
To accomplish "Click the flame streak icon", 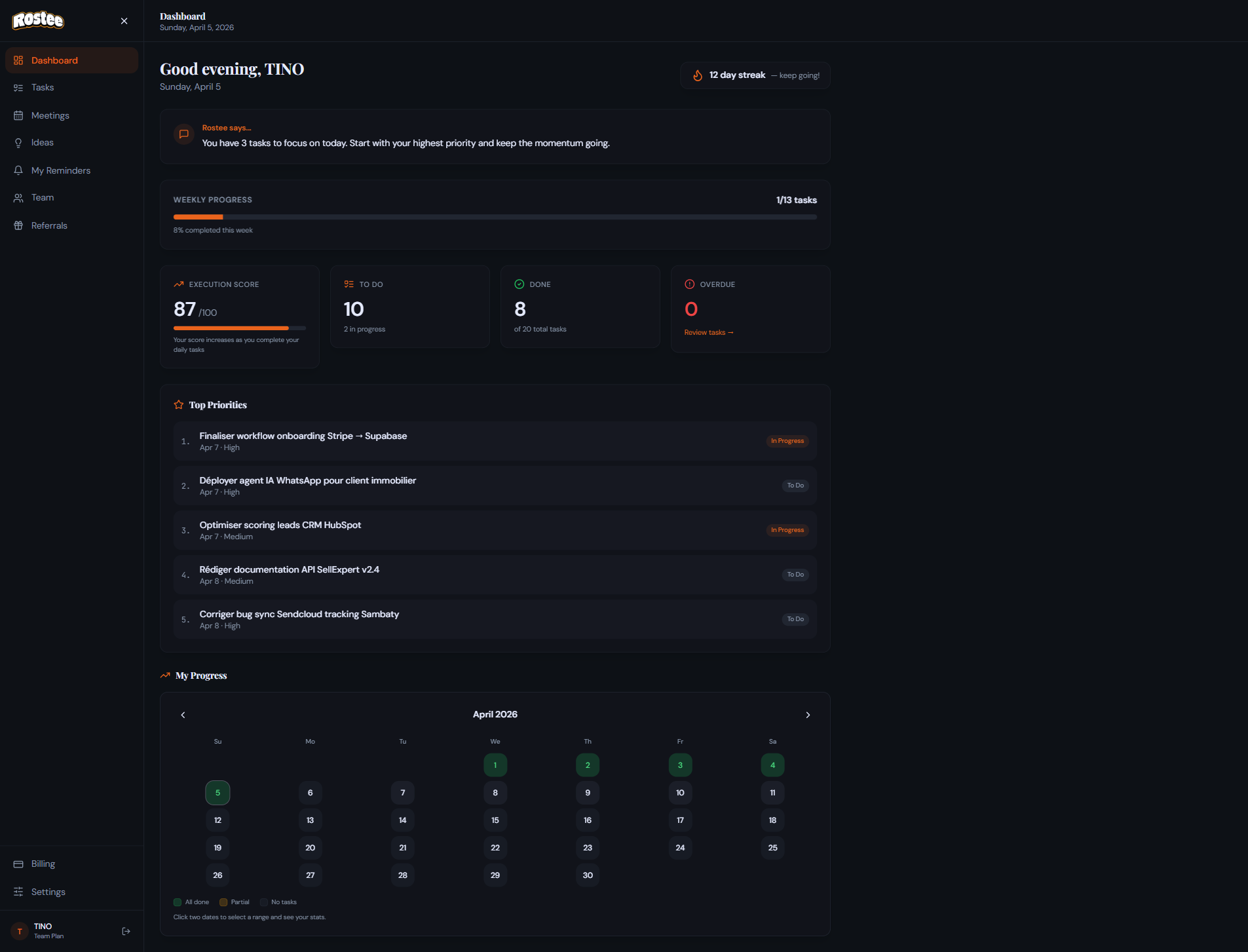I will coord(698,75).
